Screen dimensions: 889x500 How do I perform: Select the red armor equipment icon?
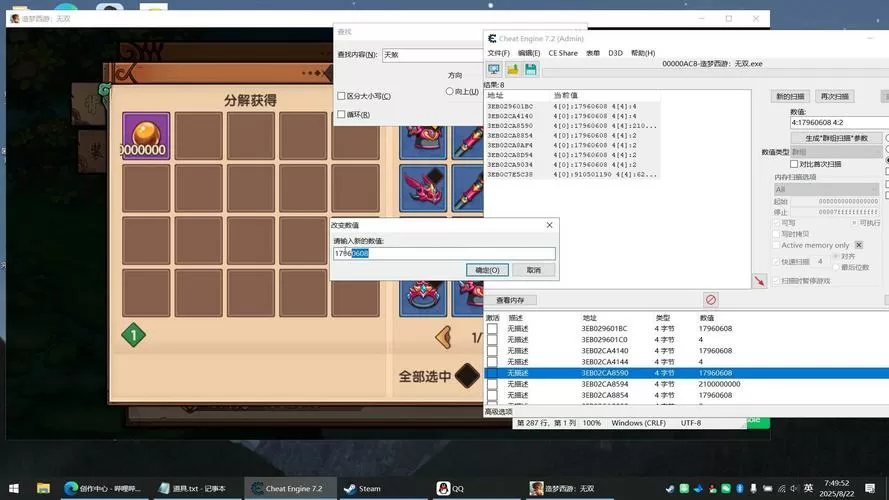tap(422, 142)
